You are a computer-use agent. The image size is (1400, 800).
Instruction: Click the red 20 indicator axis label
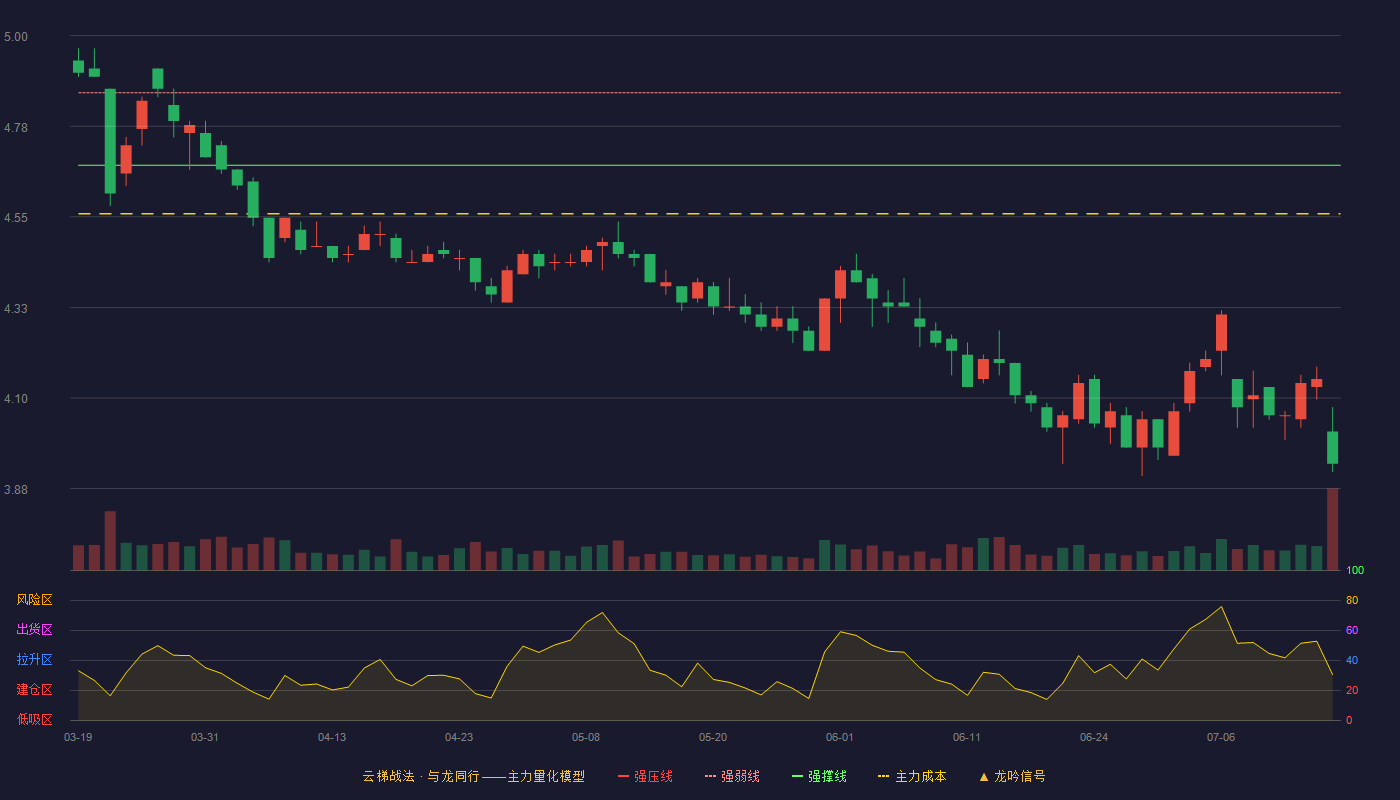(1352, 690)
